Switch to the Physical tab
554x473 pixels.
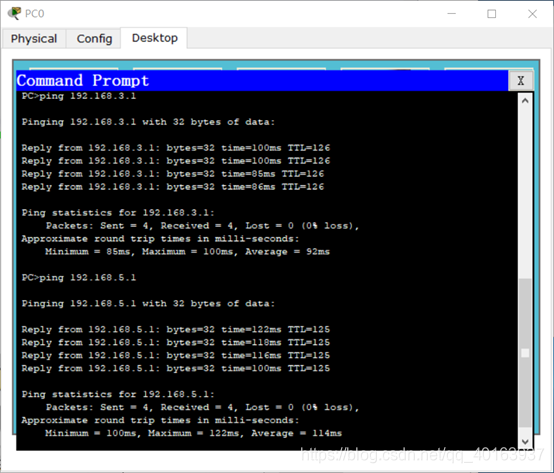(x=34, y=39)
